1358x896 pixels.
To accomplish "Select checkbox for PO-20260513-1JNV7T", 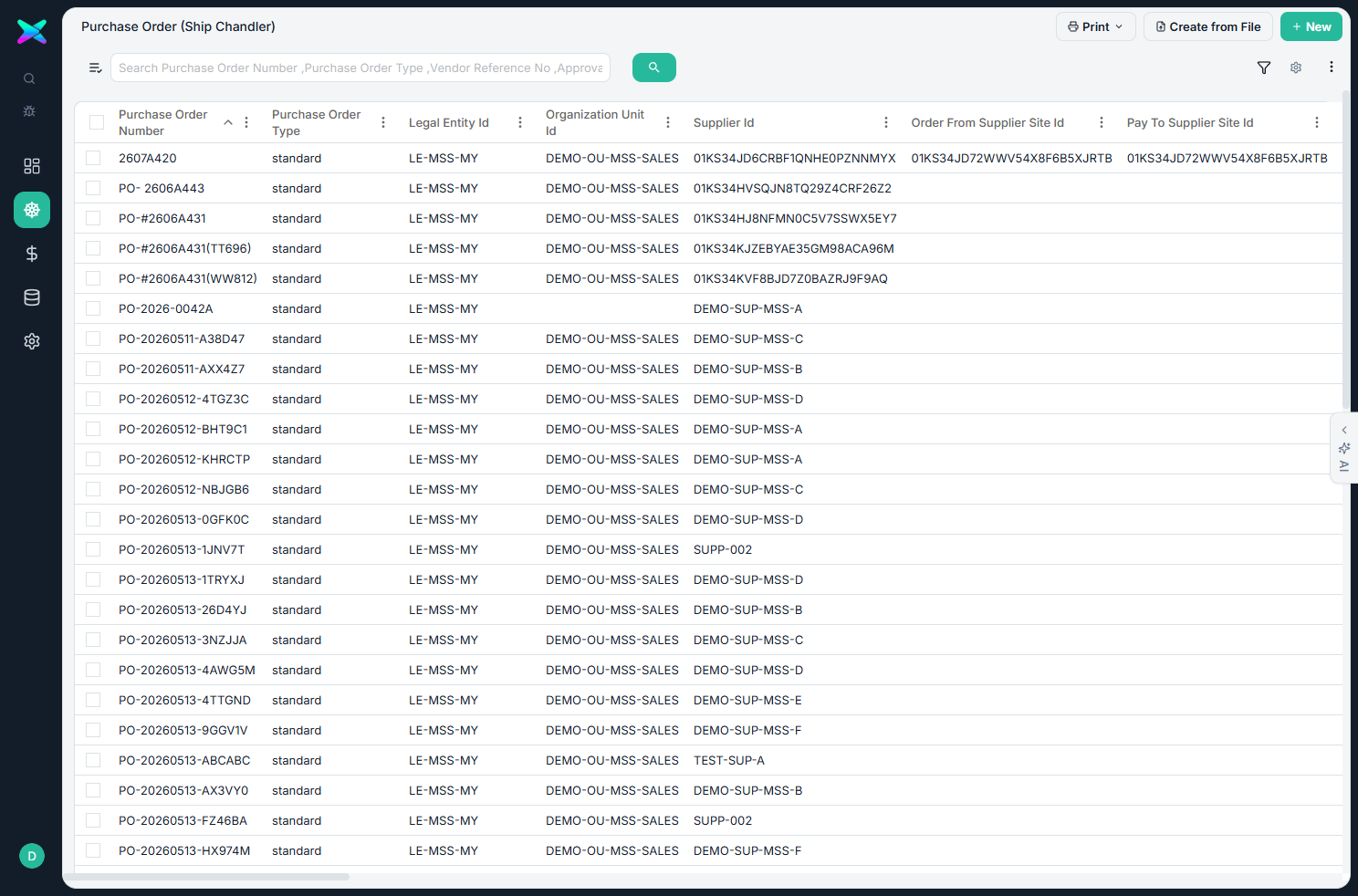I will [x=93, y=549].
